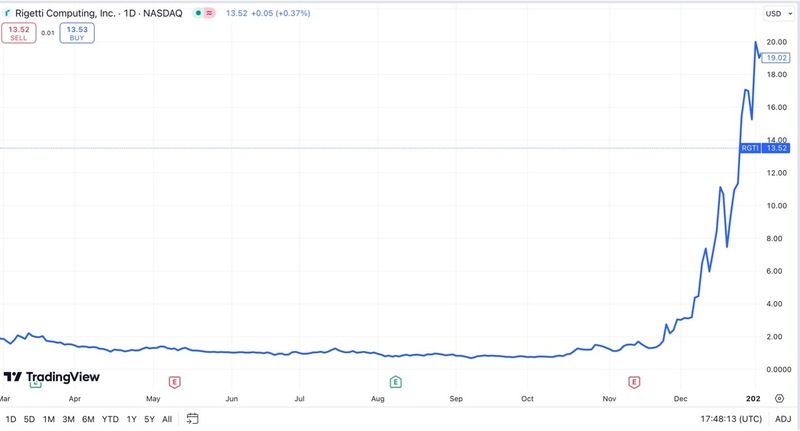Click the red earnings marker near May
The height and width of the screenshot is (431, 800).
174,382
